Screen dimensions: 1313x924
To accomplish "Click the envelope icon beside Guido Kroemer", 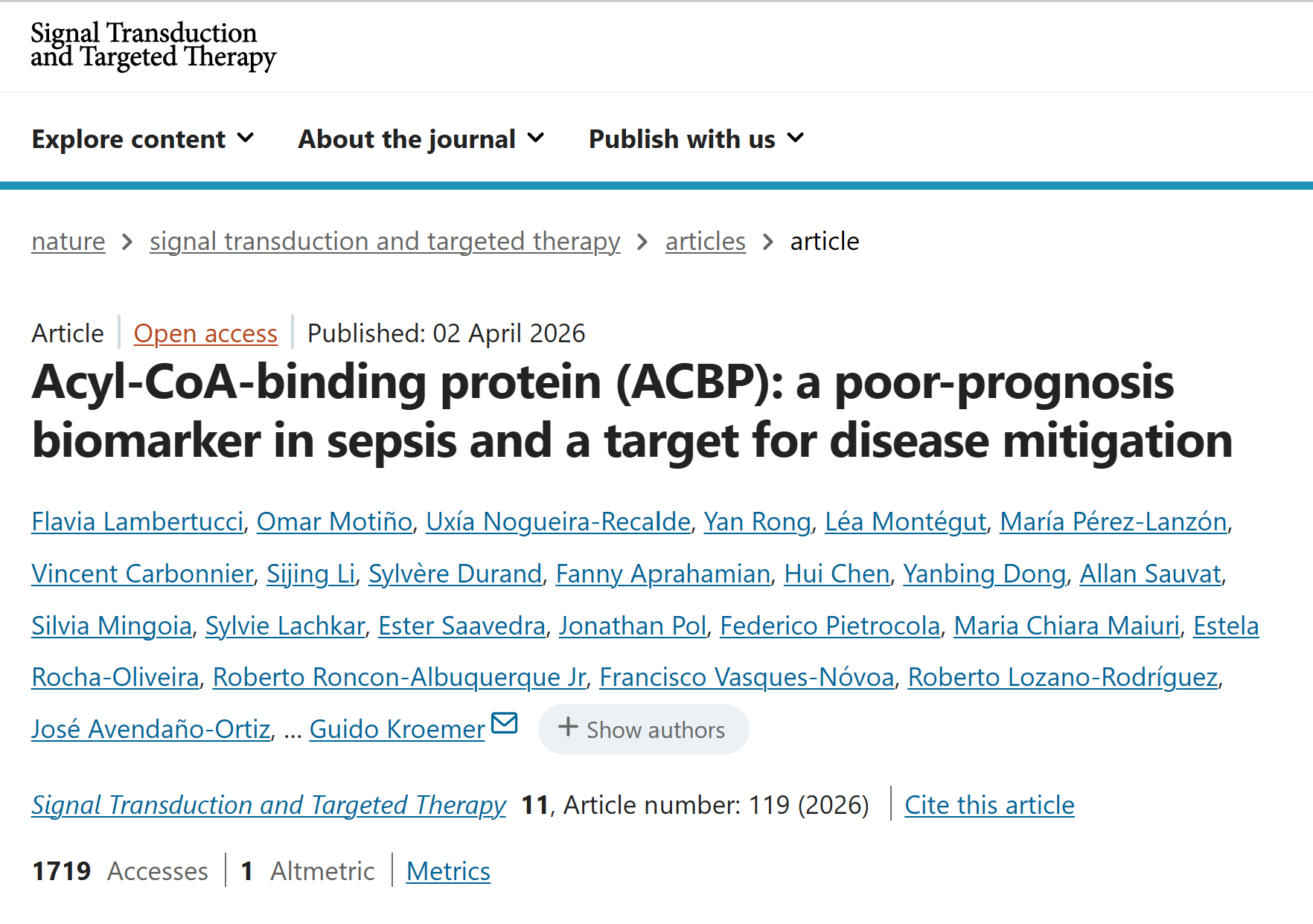I will [x=505, y=723].
